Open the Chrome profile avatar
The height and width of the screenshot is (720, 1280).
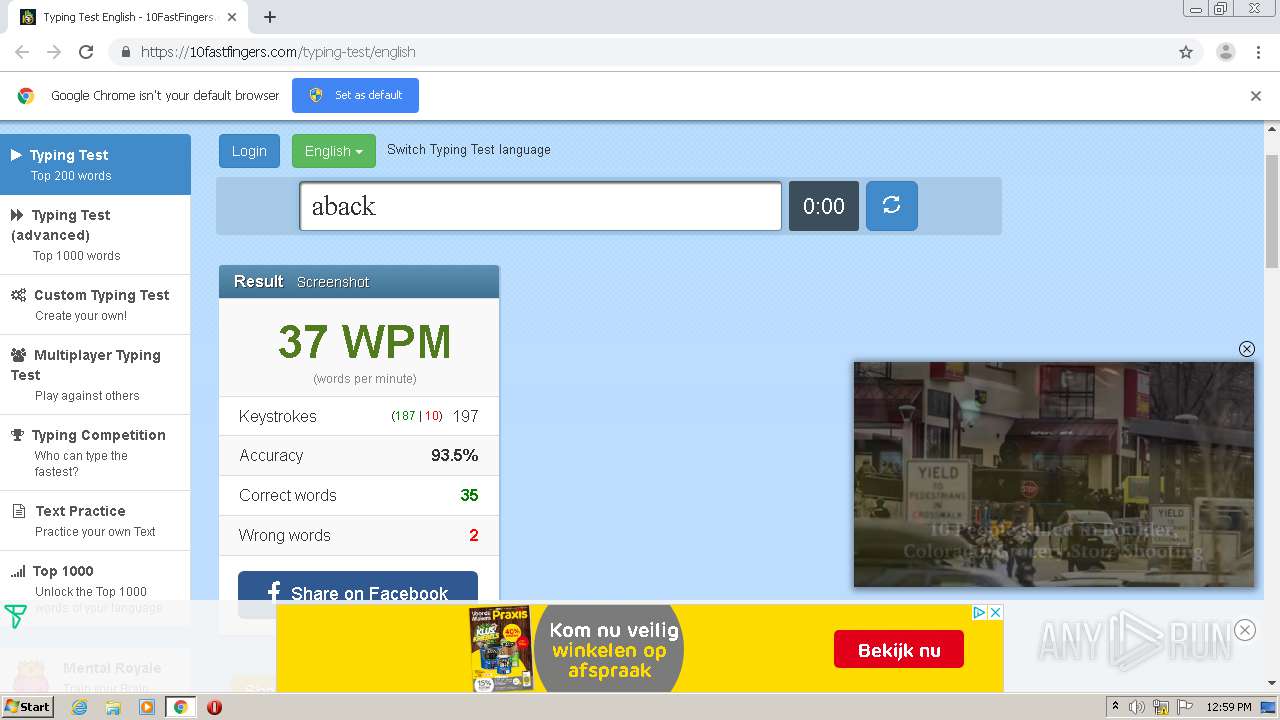tap(1225, 52)
